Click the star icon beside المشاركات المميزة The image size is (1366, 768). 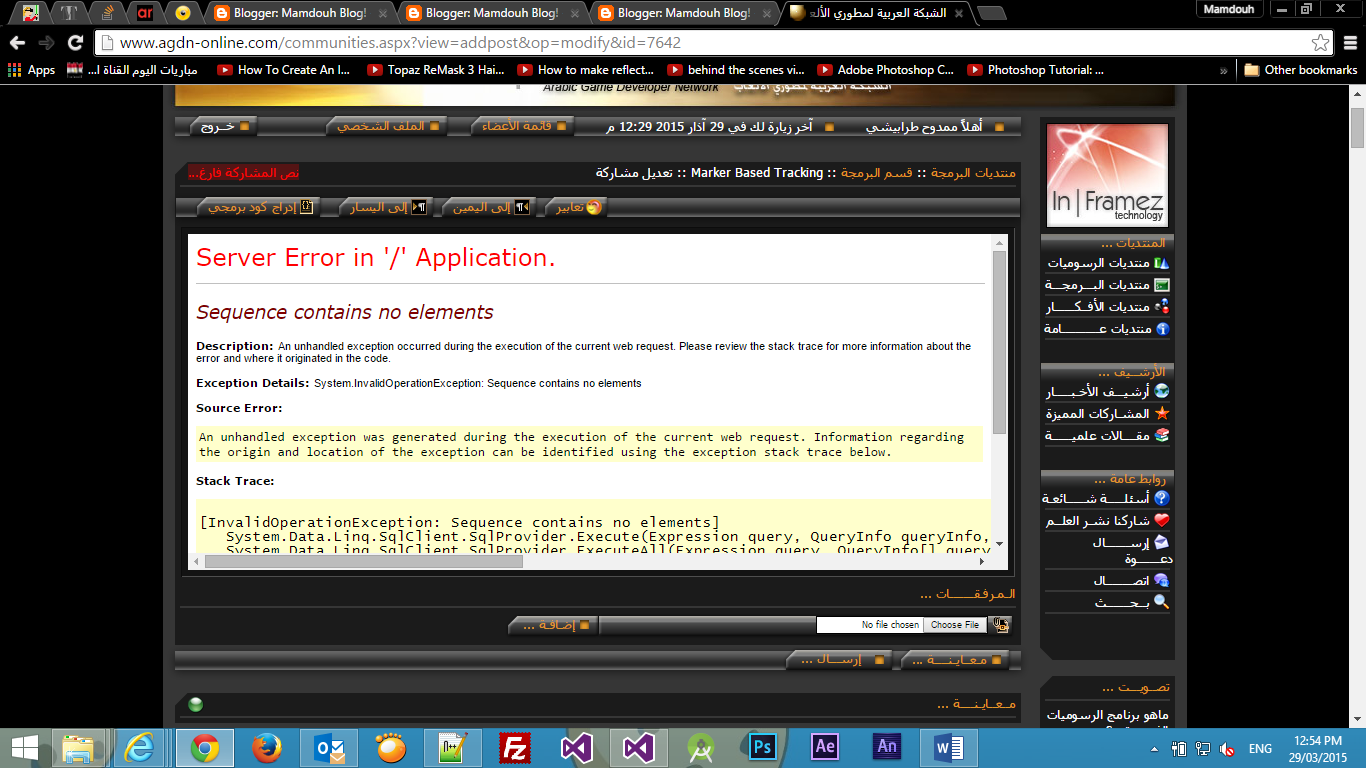pos(1161,414)
